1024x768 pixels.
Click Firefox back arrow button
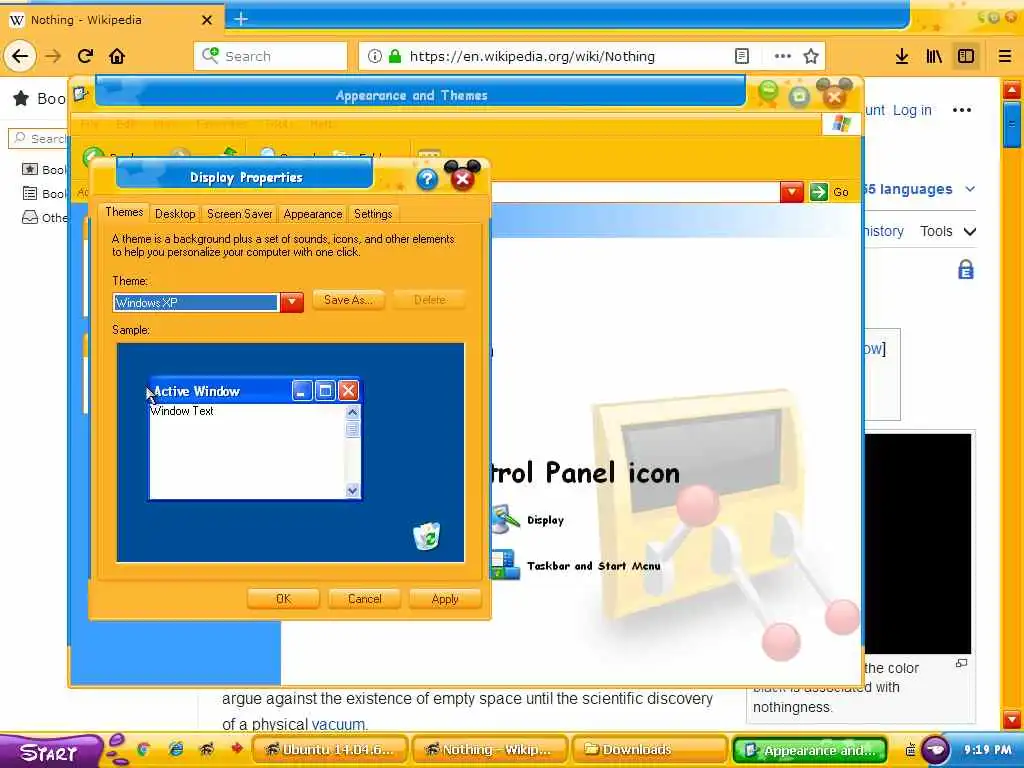tap(20, 56)
